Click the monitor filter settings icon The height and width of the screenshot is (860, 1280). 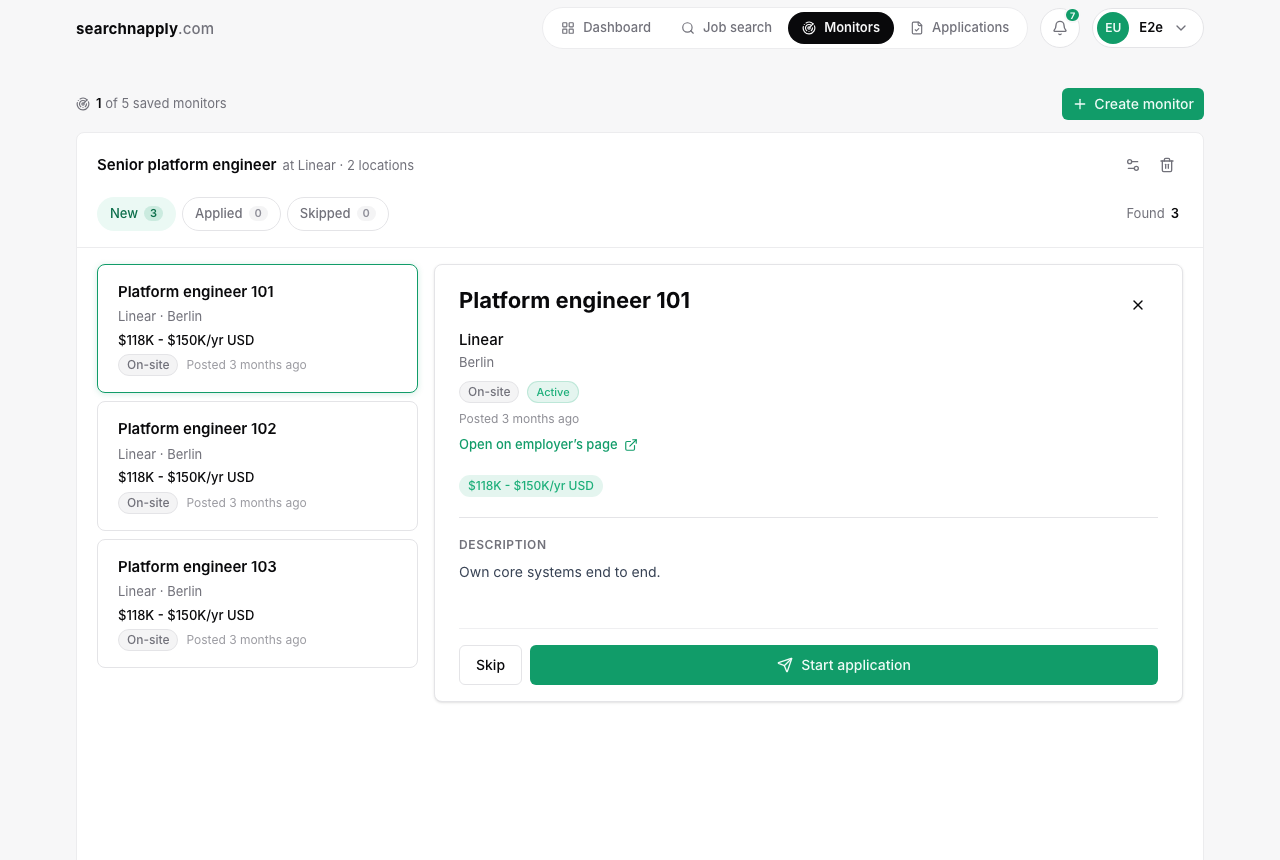1133,165
